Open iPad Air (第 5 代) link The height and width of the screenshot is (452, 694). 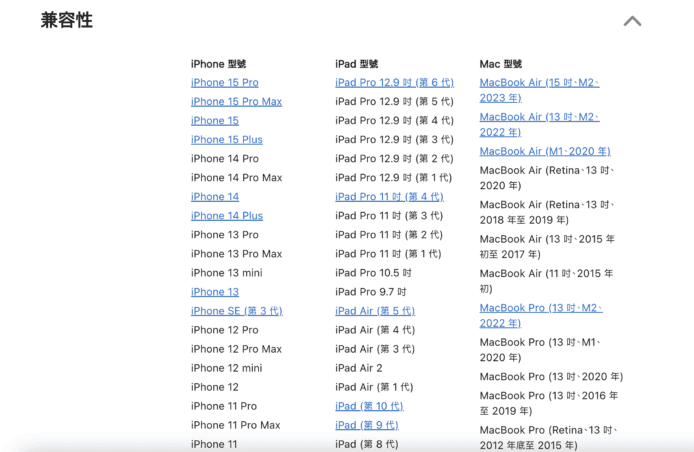pyautogui.click(x=374, y=311)
